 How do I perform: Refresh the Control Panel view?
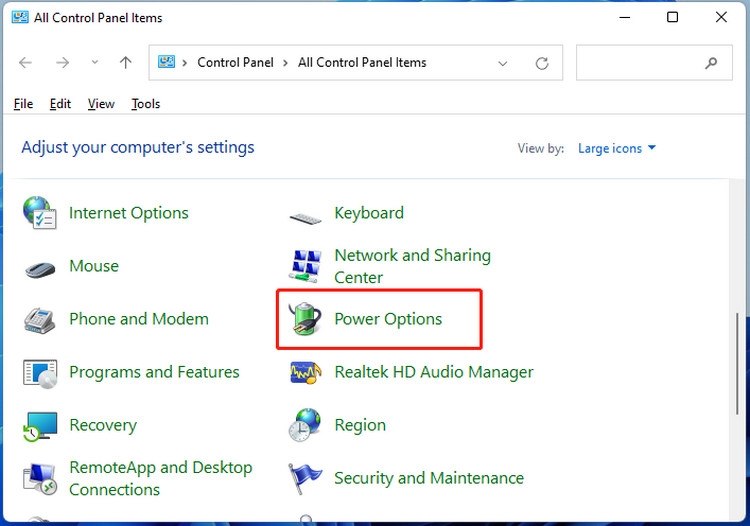coord(542,63)
